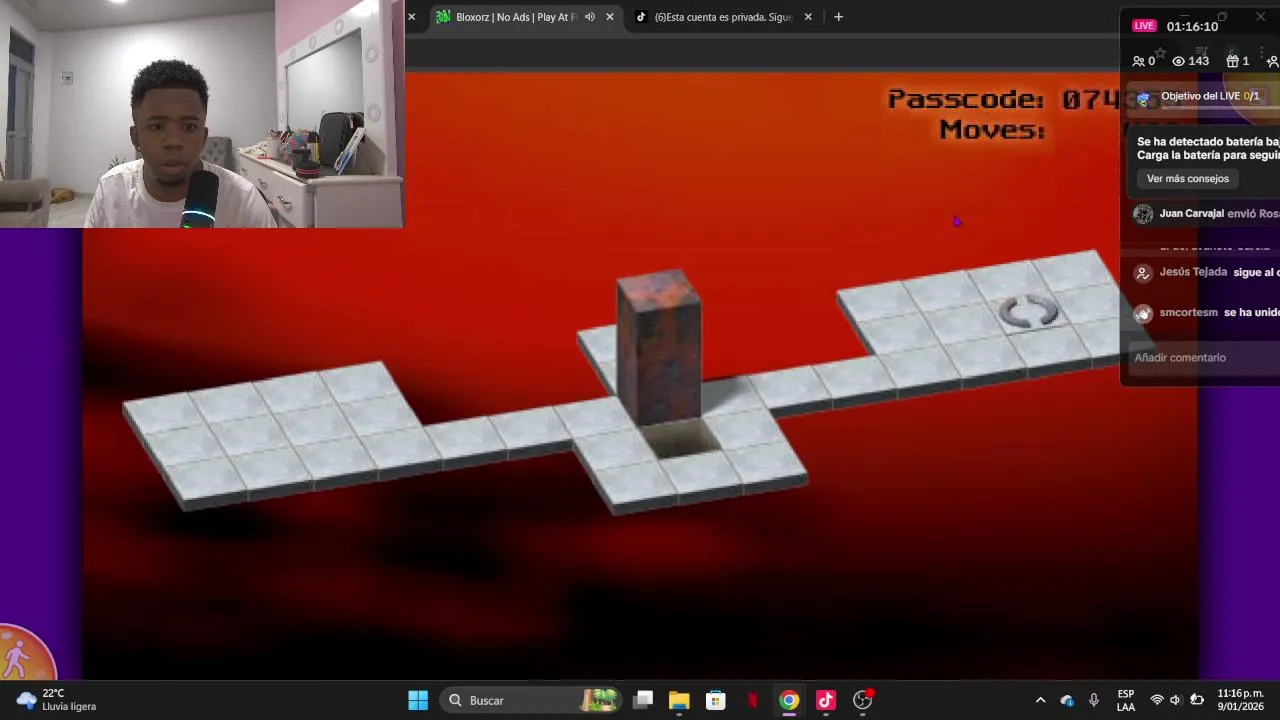Open the gifts counter showing 1
This screenshot has height=720, width=1280.
pyautogui.click(x=1238, y=61)
